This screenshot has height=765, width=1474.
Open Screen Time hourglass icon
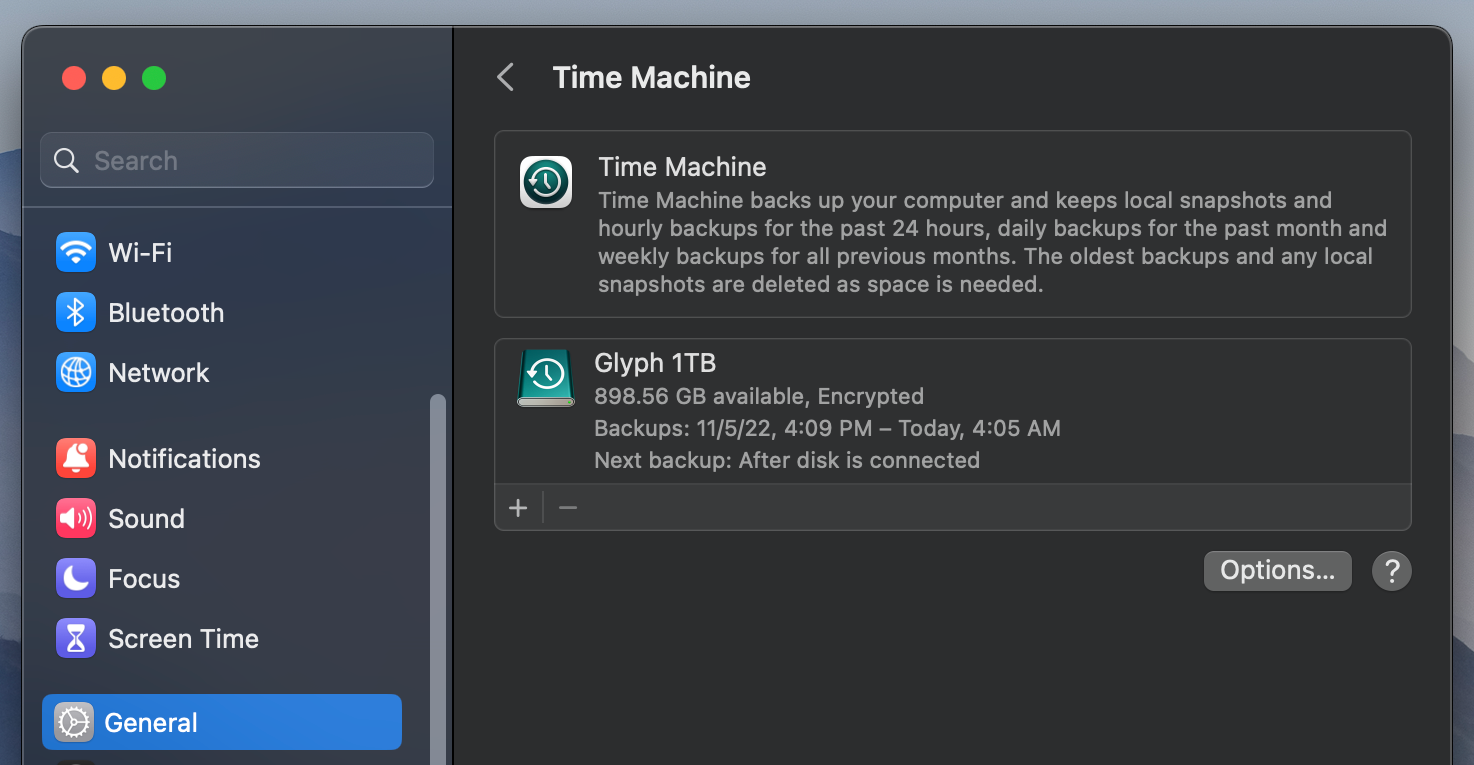pos(76,639)
